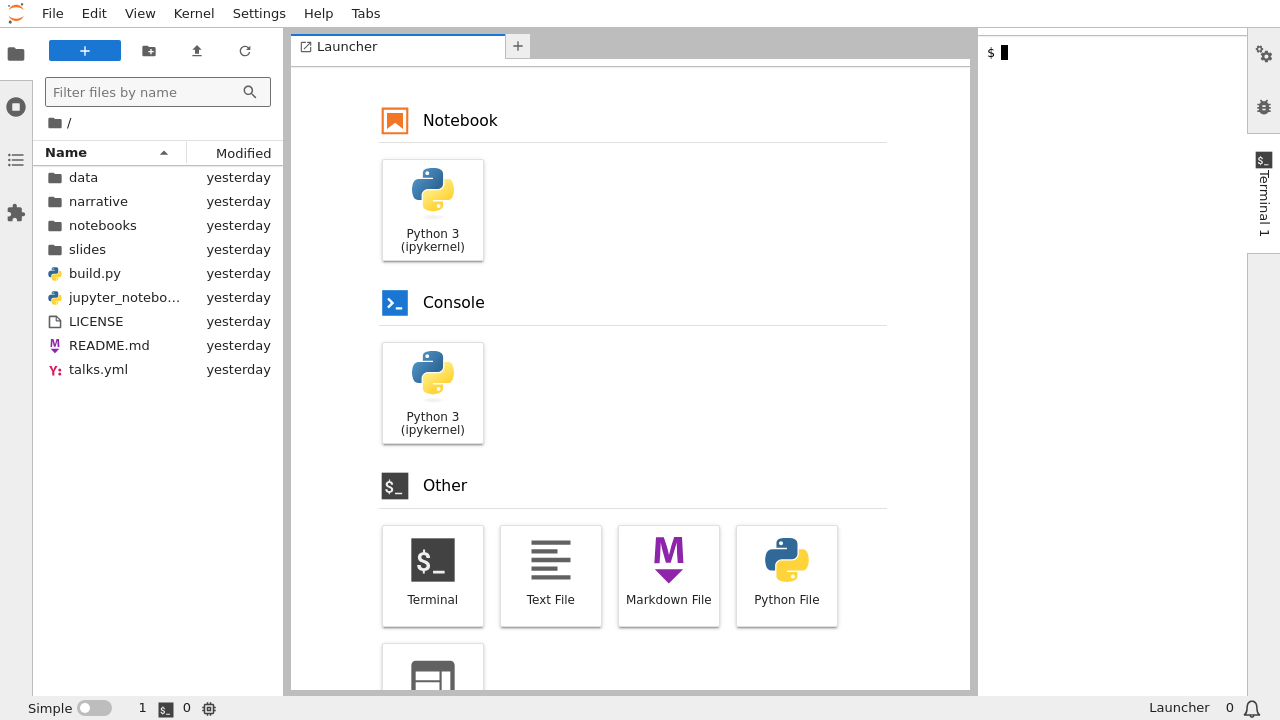
Task: Select the notebooks folder
Action: (158, 226)
